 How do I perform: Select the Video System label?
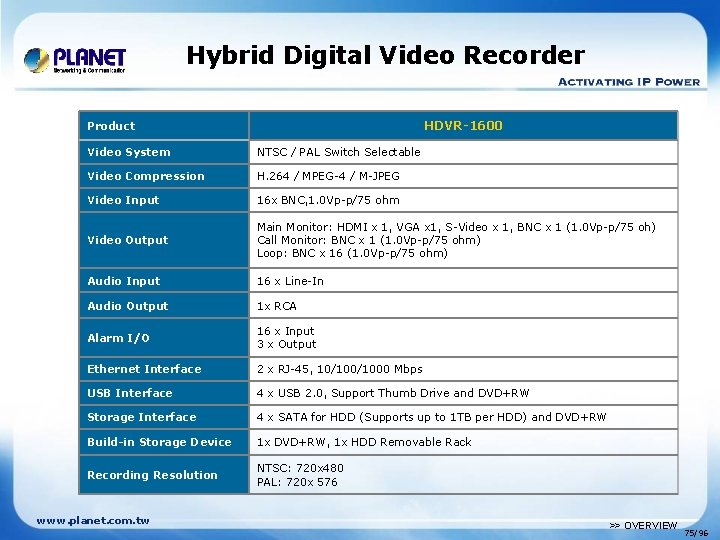point(129,152)
